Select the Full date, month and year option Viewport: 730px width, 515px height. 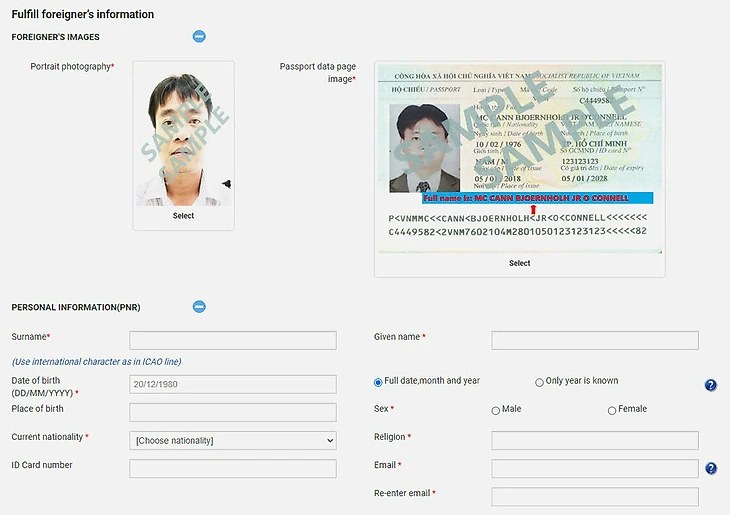pos(378,382)
